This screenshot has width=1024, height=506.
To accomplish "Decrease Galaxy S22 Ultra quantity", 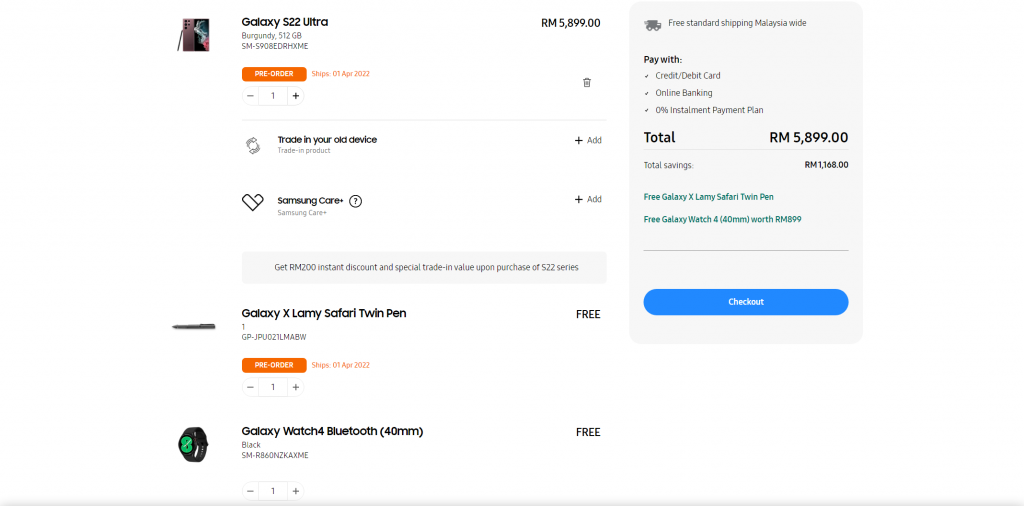I will [250, 96].
